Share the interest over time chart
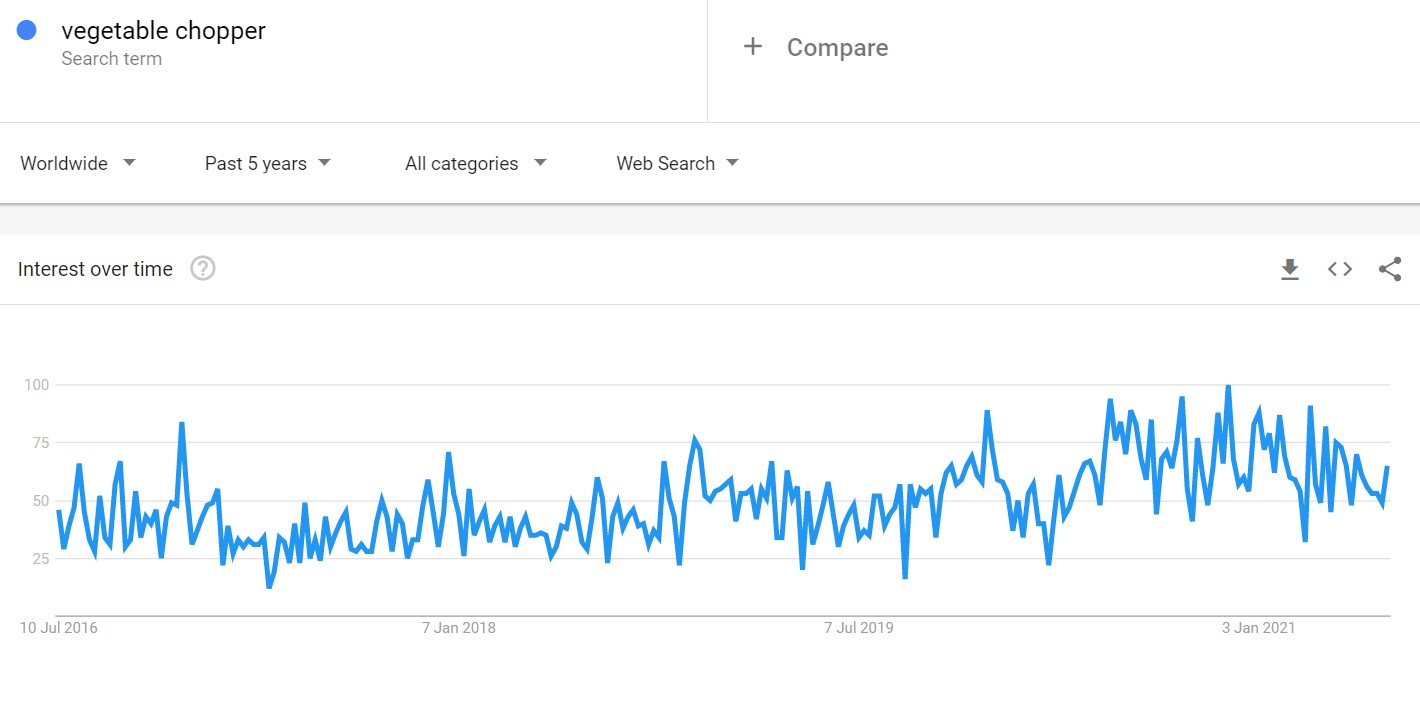Image resolution: width=1420 pixels, height=710 pixels. tap(1390, 269)
